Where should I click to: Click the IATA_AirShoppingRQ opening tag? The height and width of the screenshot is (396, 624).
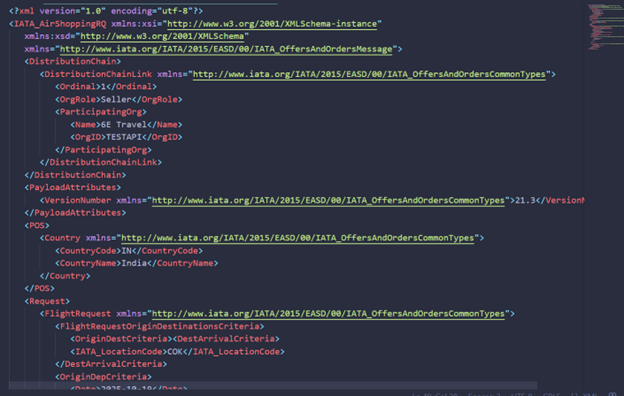click(x=58, y=24)
